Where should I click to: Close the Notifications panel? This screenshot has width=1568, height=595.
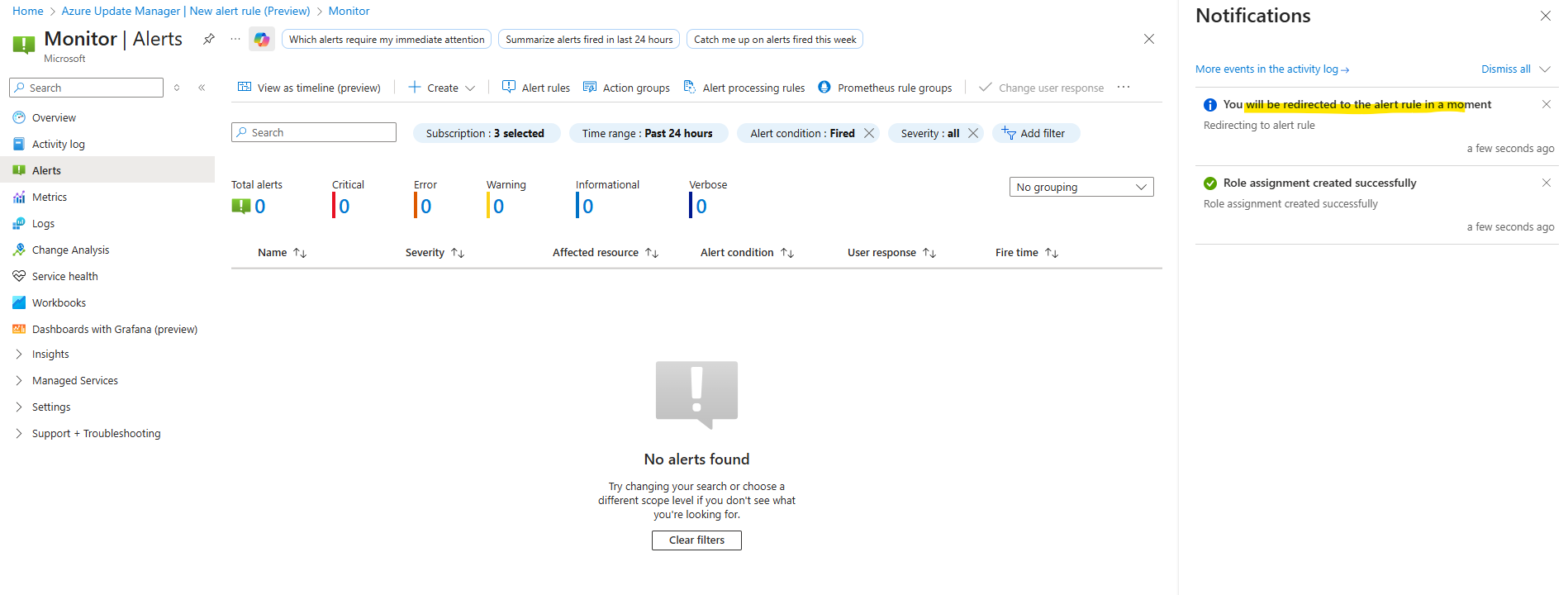tap(1545, 16)
